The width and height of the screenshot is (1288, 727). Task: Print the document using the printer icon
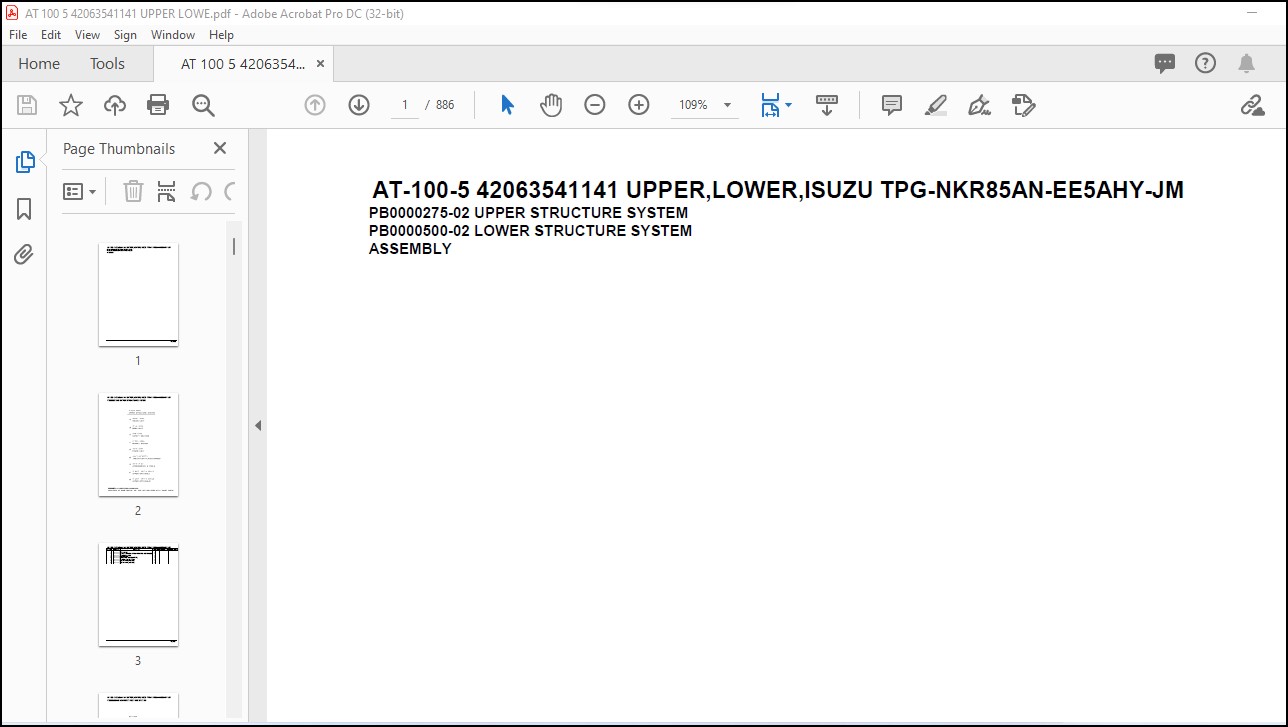[x=158, y=105]
